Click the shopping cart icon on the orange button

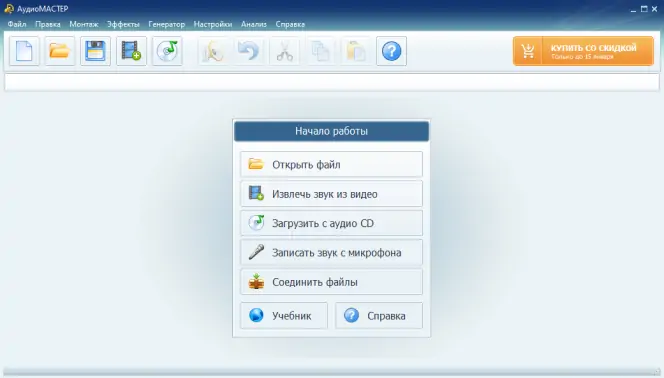point(528,51)
